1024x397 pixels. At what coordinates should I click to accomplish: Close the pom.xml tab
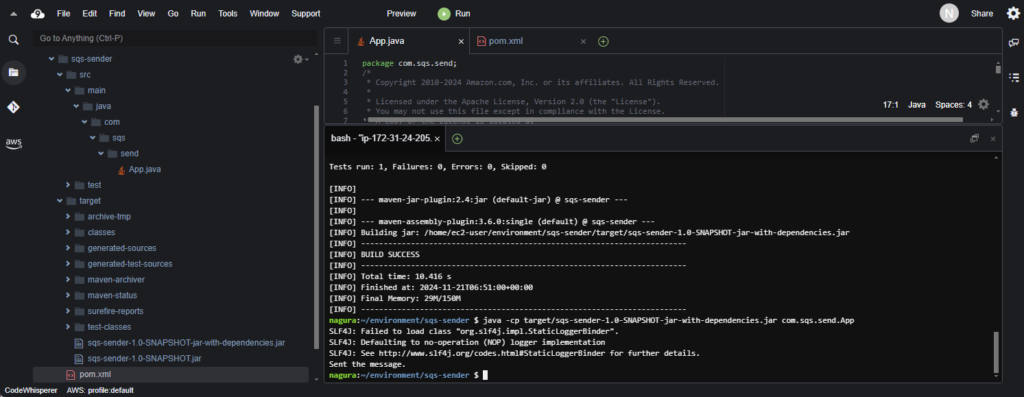pyautogui.click(x=583, y=41)
